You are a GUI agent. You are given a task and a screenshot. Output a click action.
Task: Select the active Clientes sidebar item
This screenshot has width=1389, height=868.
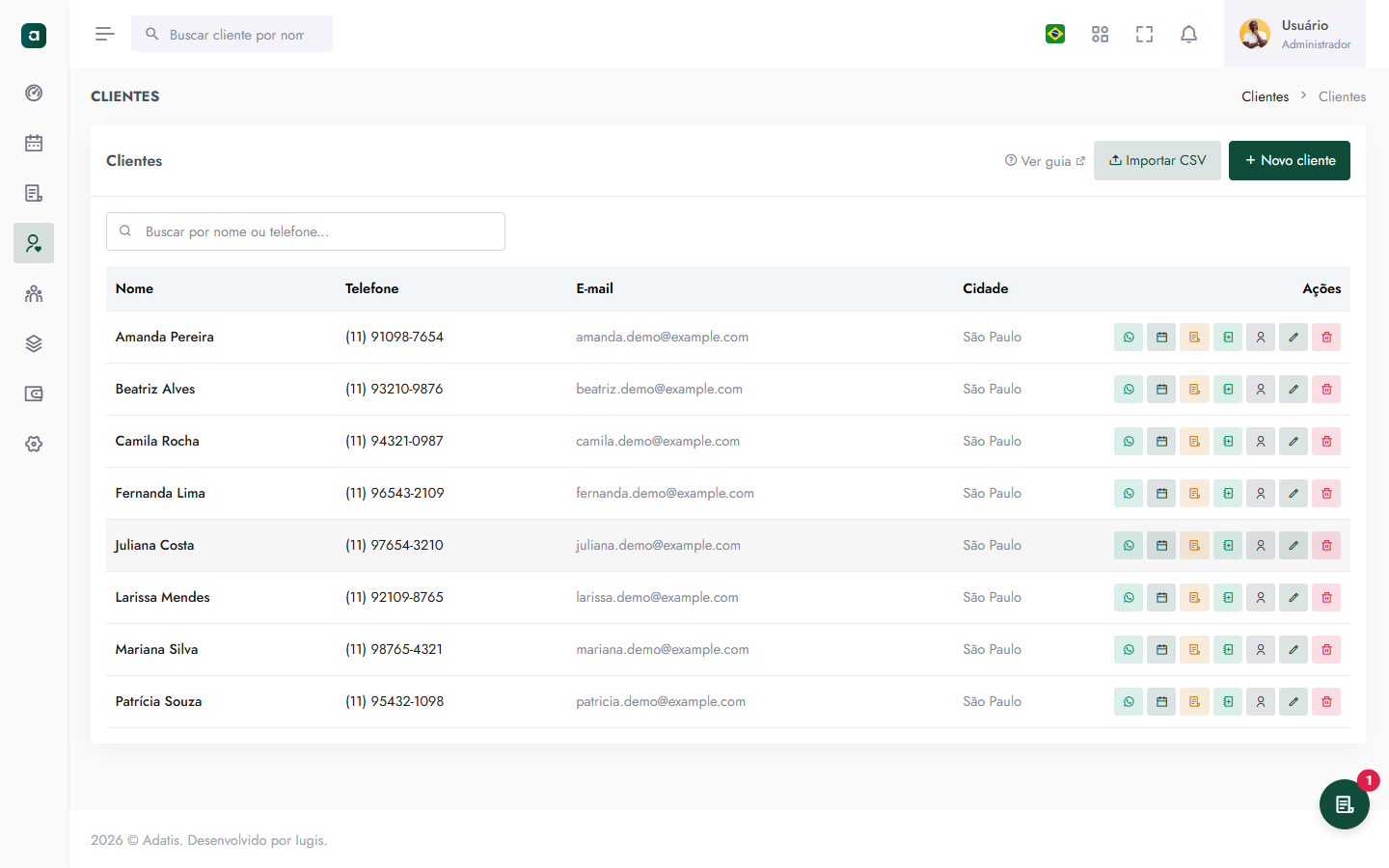34,243
